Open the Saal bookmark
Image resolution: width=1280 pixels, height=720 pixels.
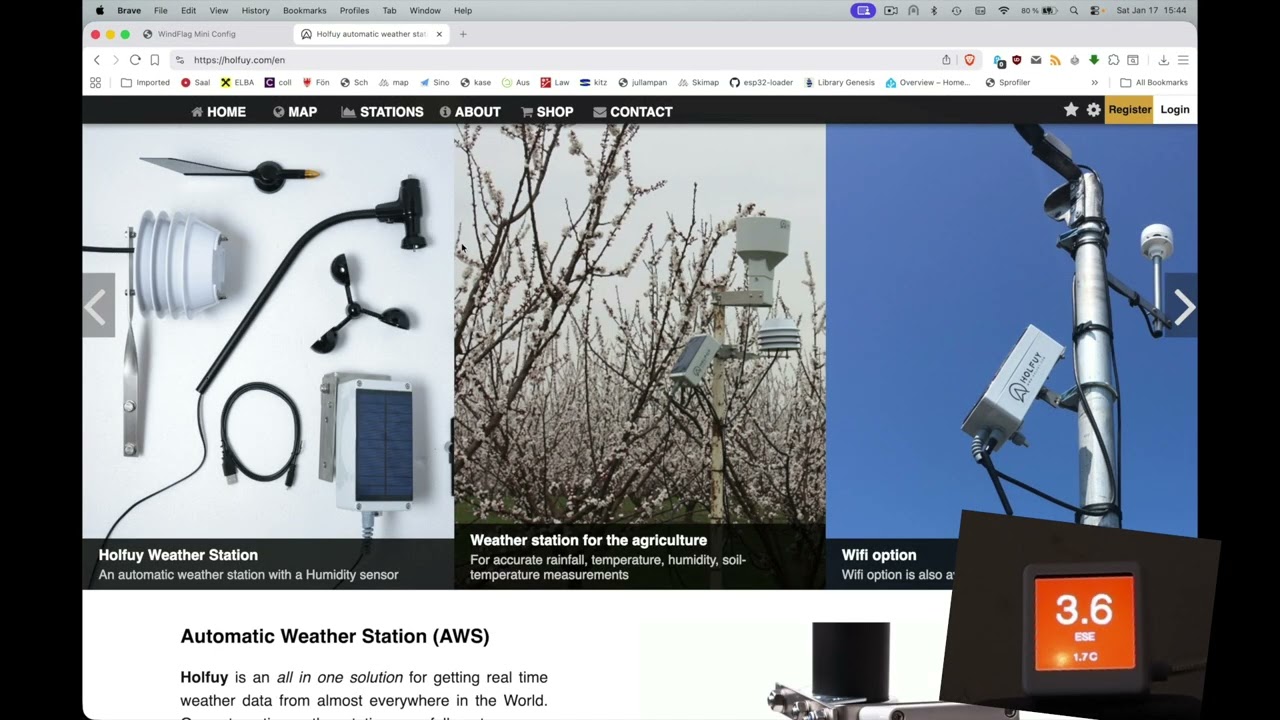[x=196, y=83]
